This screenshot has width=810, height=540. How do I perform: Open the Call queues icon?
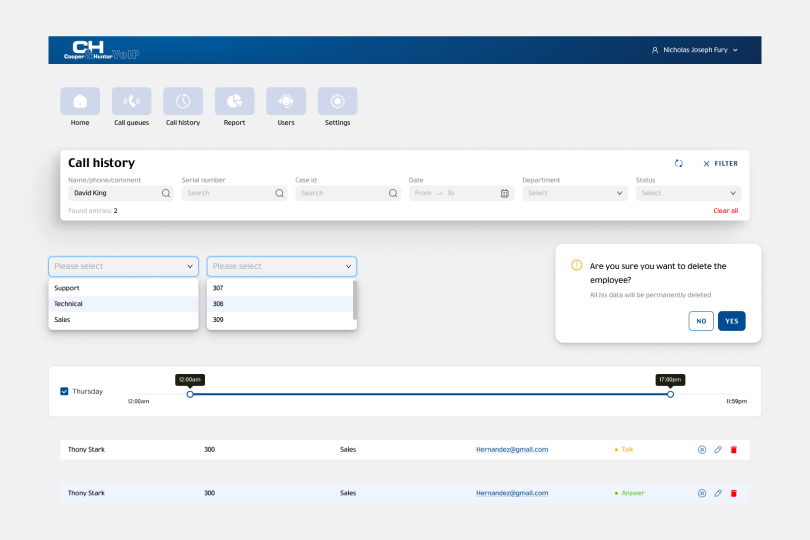coord(132,101)
